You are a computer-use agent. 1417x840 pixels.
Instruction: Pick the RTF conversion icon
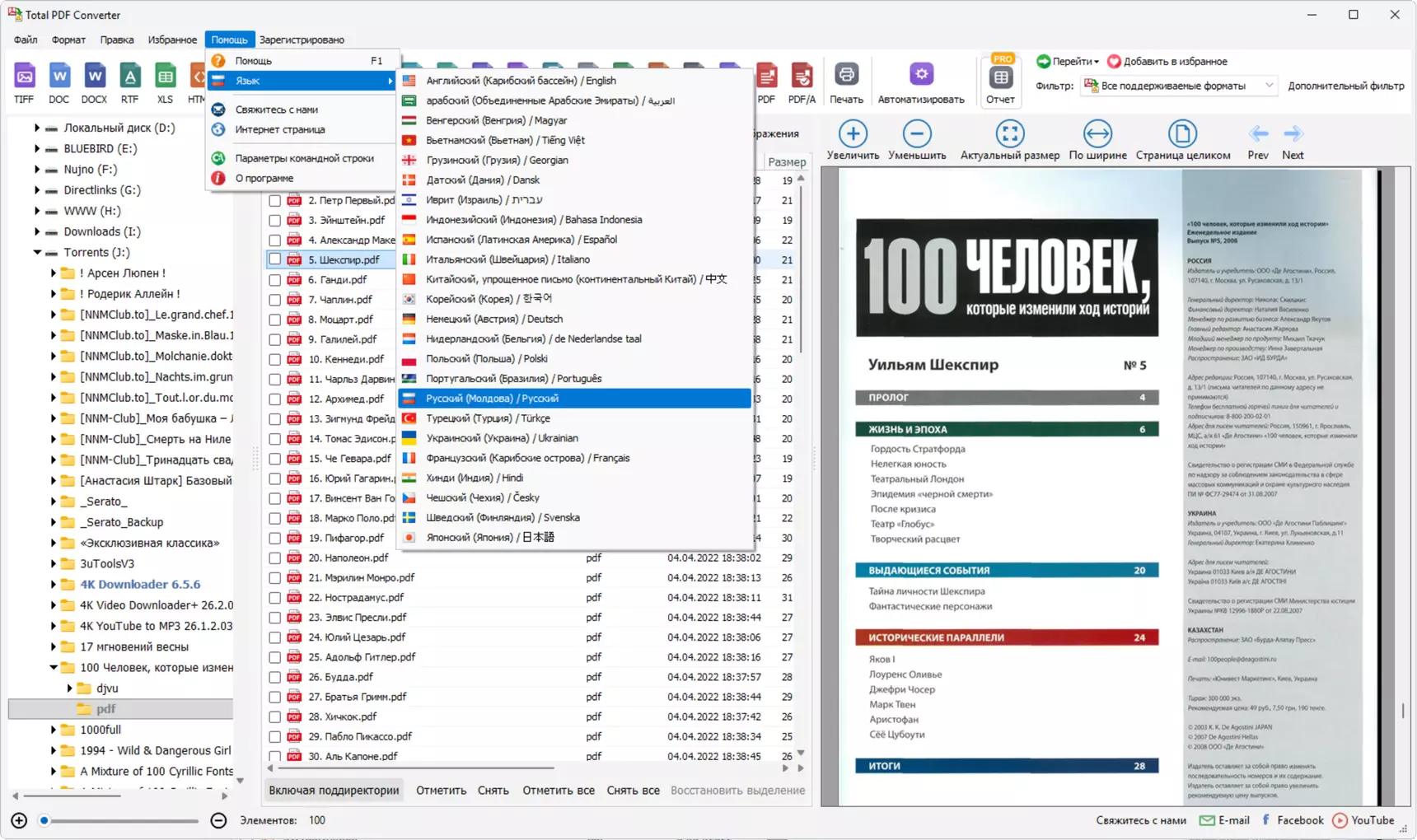[129, 82]
